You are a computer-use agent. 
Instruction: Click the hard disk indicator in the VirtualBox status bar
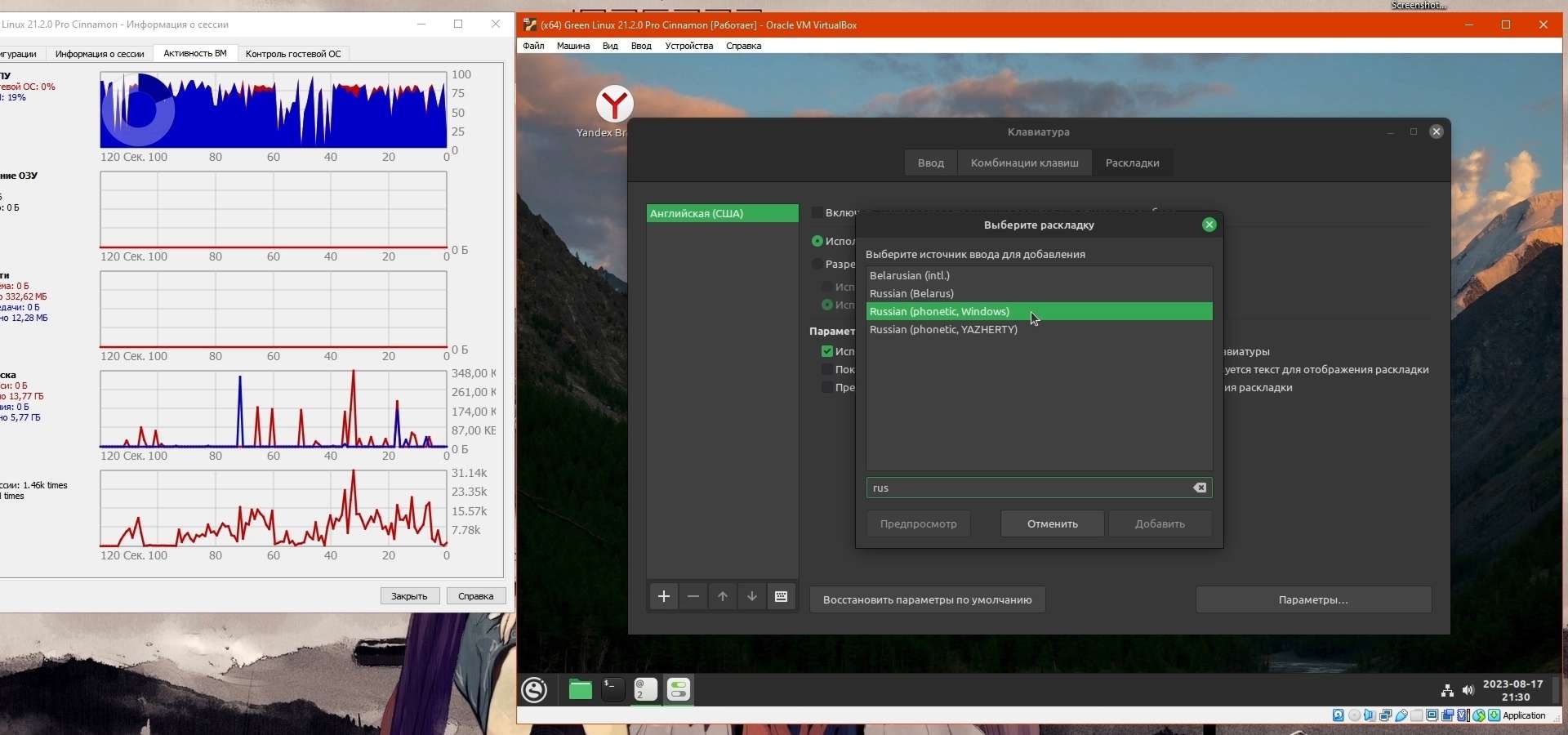click(x=1338, y=715)
